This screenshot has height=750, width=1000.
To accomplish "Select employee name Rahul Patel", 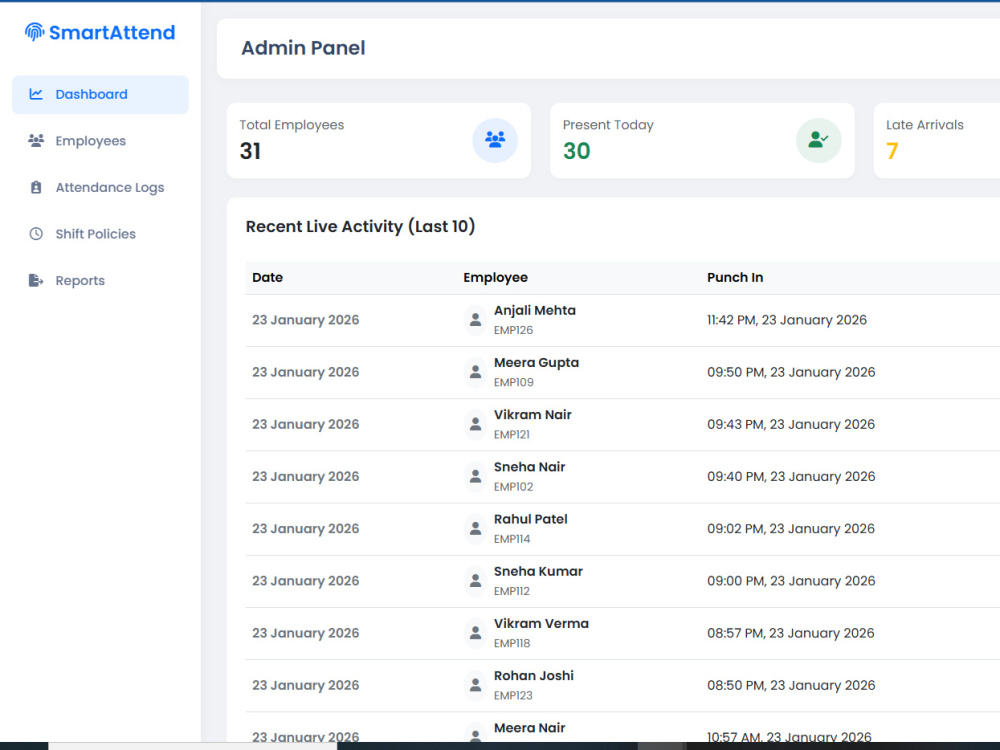I will [x=531, y=520].
